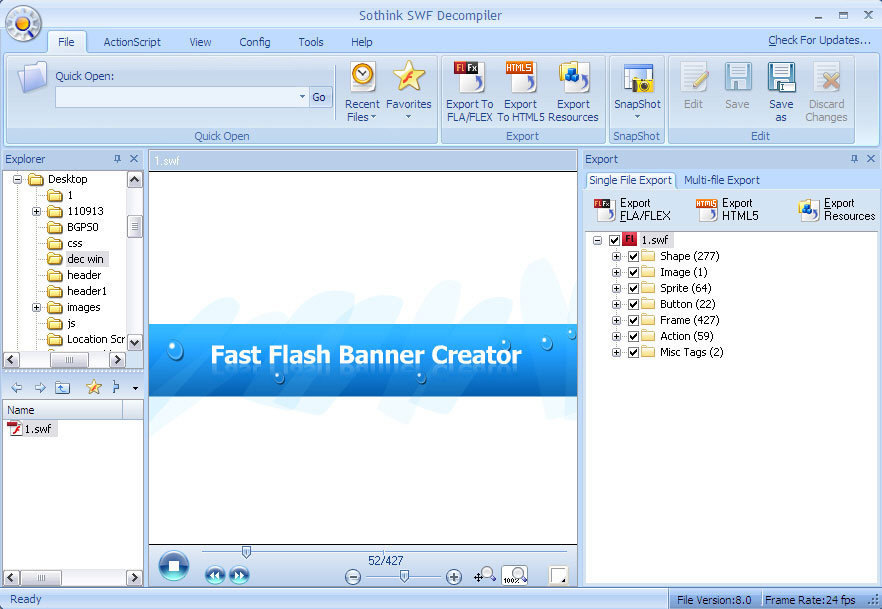Switch to Multi-file Export tab
882x609 pixels.
click(x=722, y=180)
